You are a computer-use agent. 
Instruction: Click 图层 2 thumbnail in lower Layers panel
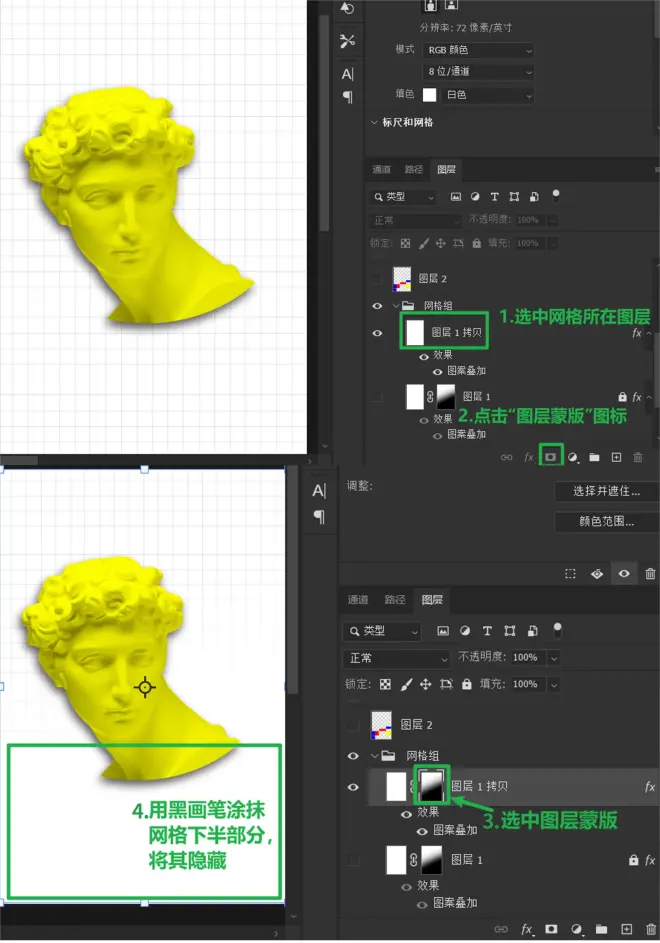pos(381,725)
